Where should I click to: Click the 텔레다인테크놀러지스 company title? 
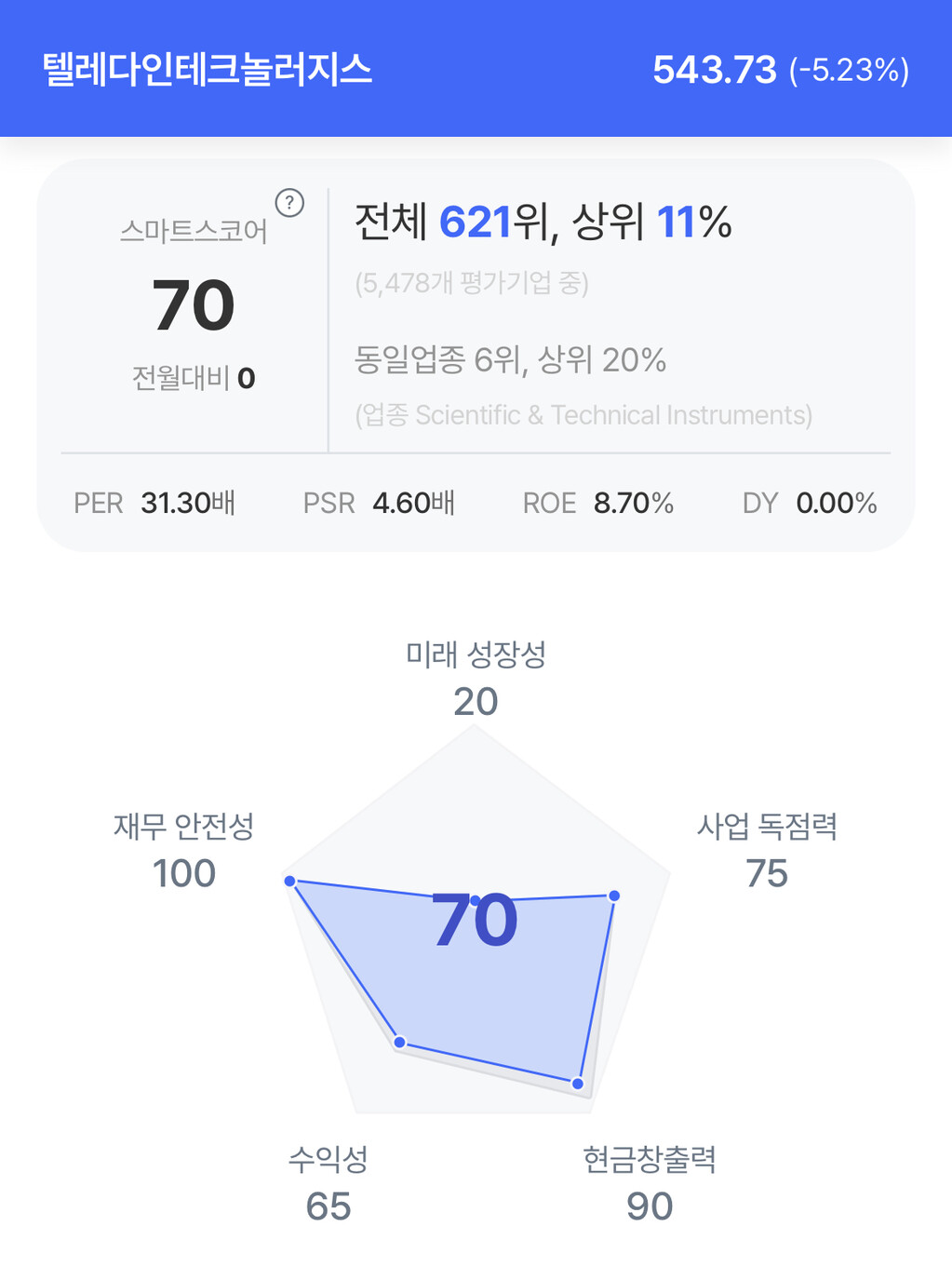click(208, 70)
